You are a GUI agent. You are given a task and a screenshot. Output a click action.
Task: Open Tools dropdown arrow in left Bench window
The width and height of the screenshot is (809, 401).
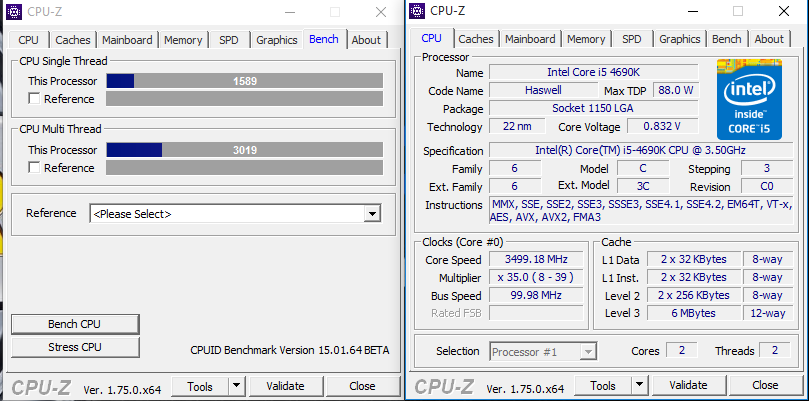click(236, 386)
